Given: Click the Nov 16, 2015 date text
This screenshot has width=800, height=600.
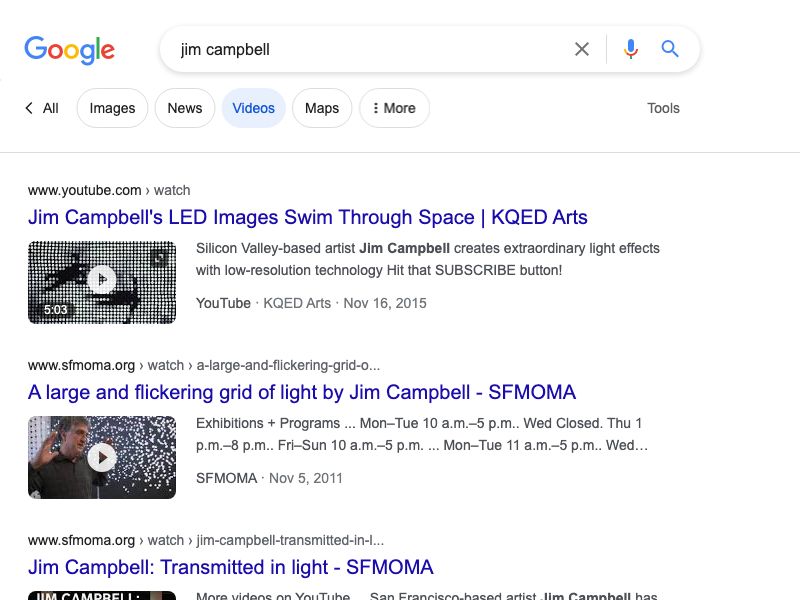Looking at the screenshot, I should pyautogui.click(x=385, y=303).
